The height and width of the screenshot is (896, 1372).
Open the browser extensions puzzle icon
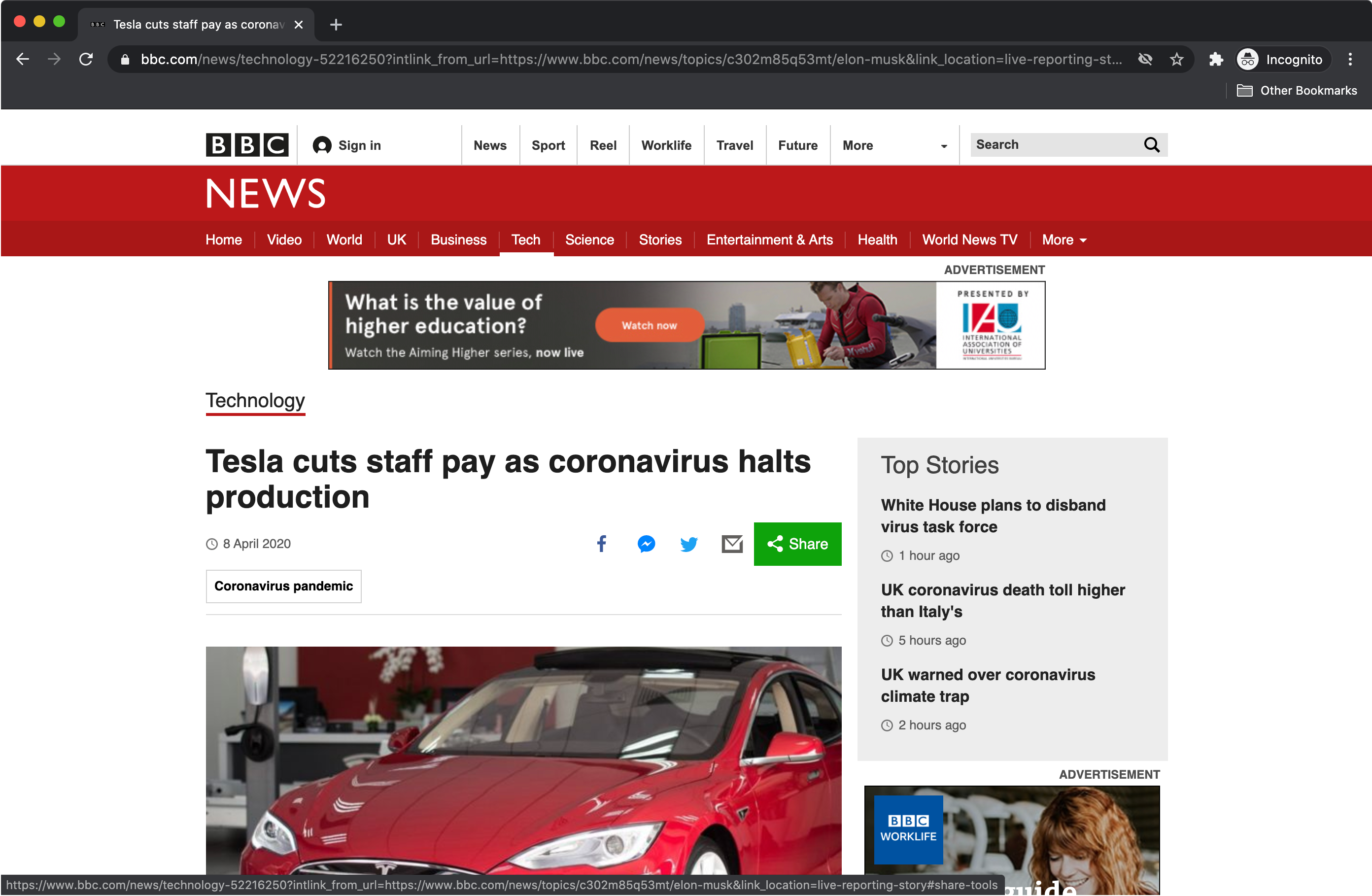1216,59
